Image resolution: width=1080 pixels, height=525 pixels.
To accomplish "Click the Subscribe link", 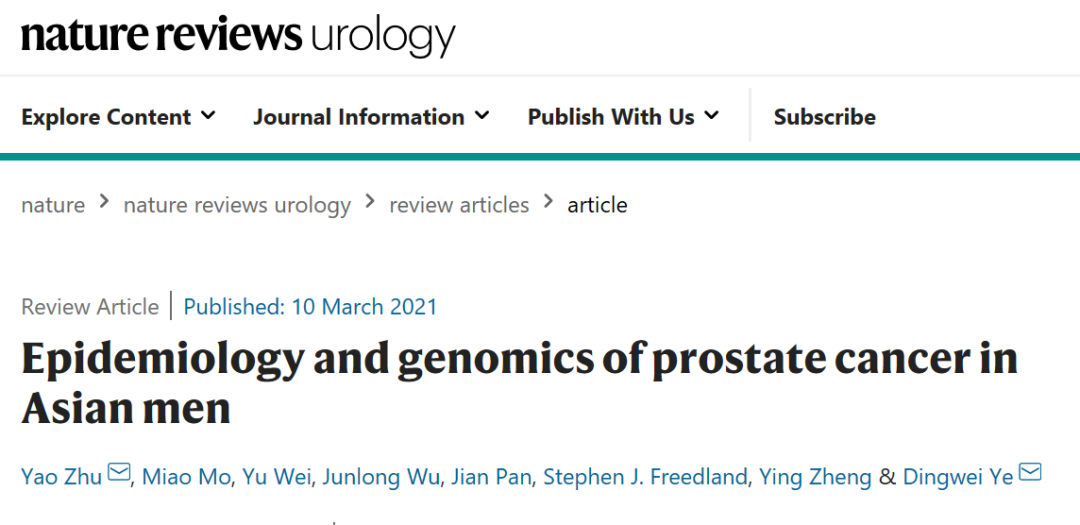I will [824, 117].
